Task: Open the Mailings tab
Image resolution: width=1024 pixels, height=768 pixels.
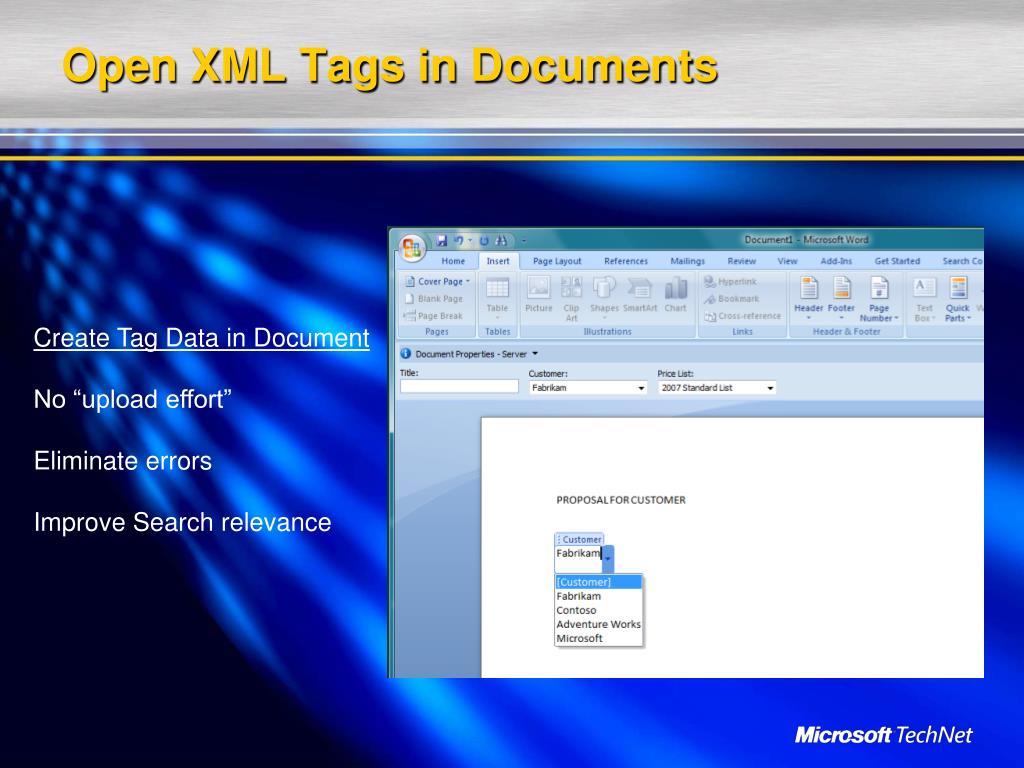Action: coord(688,261)
